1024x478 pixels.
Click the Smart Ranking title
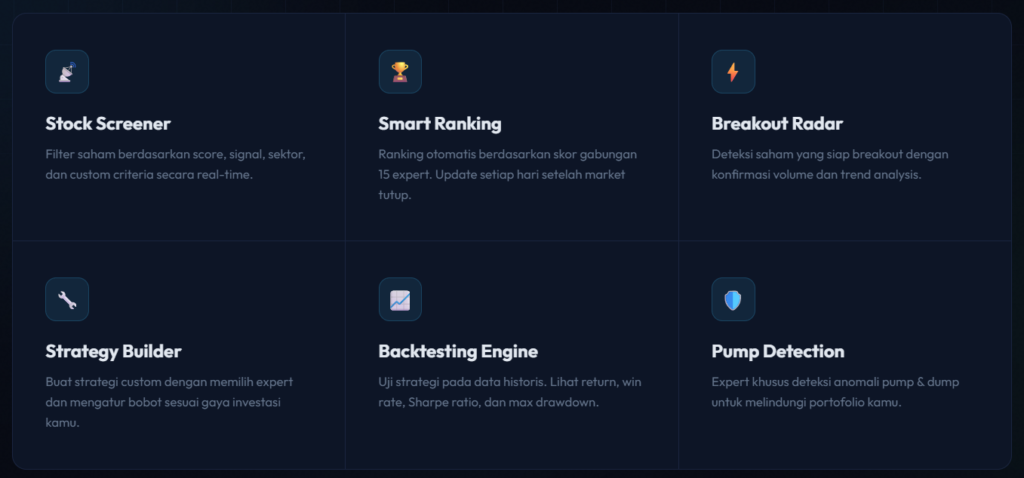[440, 124]
